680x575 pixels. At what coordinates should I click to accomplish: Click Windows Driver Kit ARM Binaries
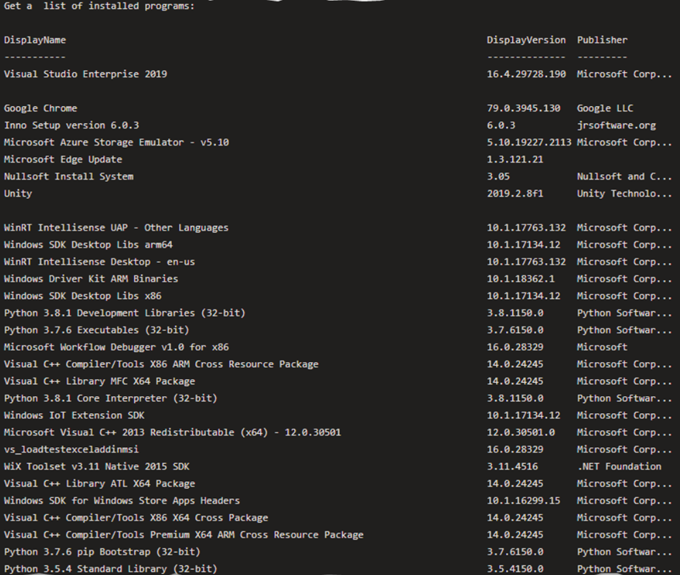pyautogui.click(x=91, y=279)
